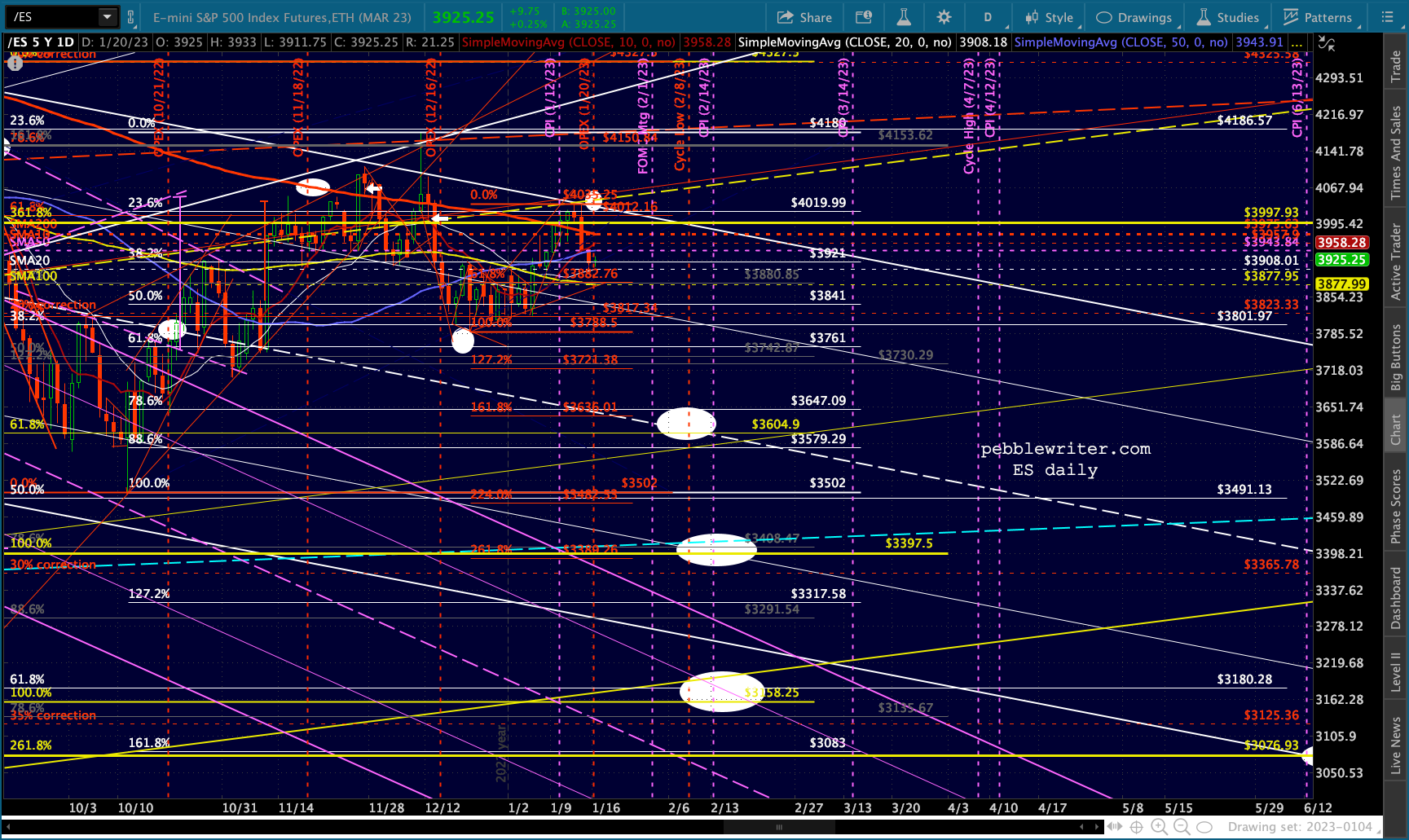This screenshot has height=840, width=1409.
Task: Click the list menu icon at top right
Action: pos(1388,17)
